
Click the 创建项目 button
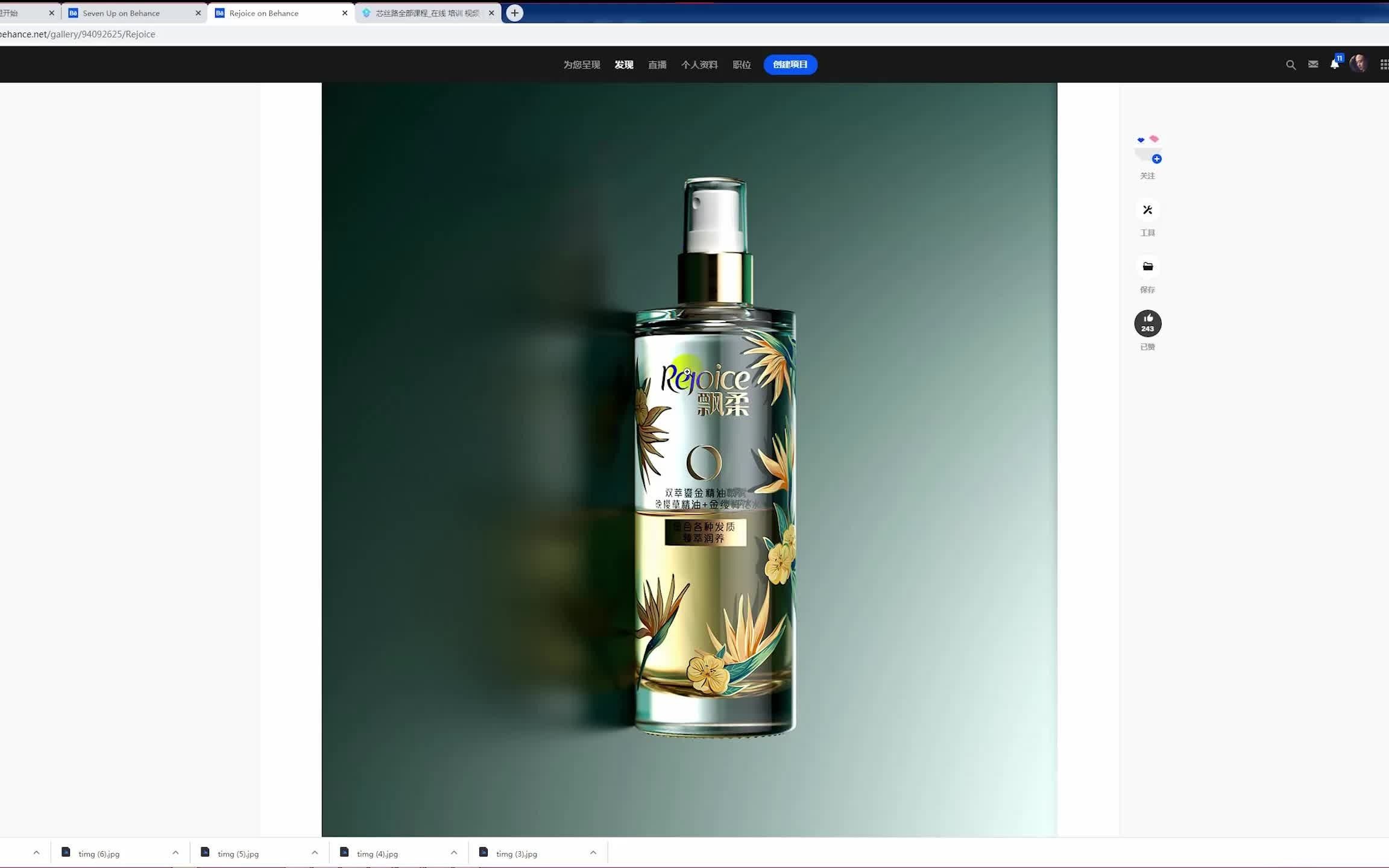(790, 64)
